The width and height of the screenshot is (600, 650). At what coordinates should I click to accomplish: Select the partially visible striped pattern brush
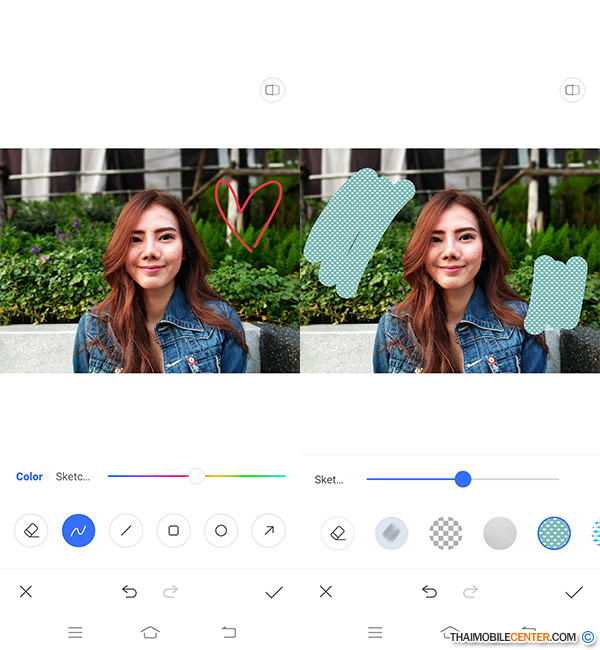click(x=595, y=533)
